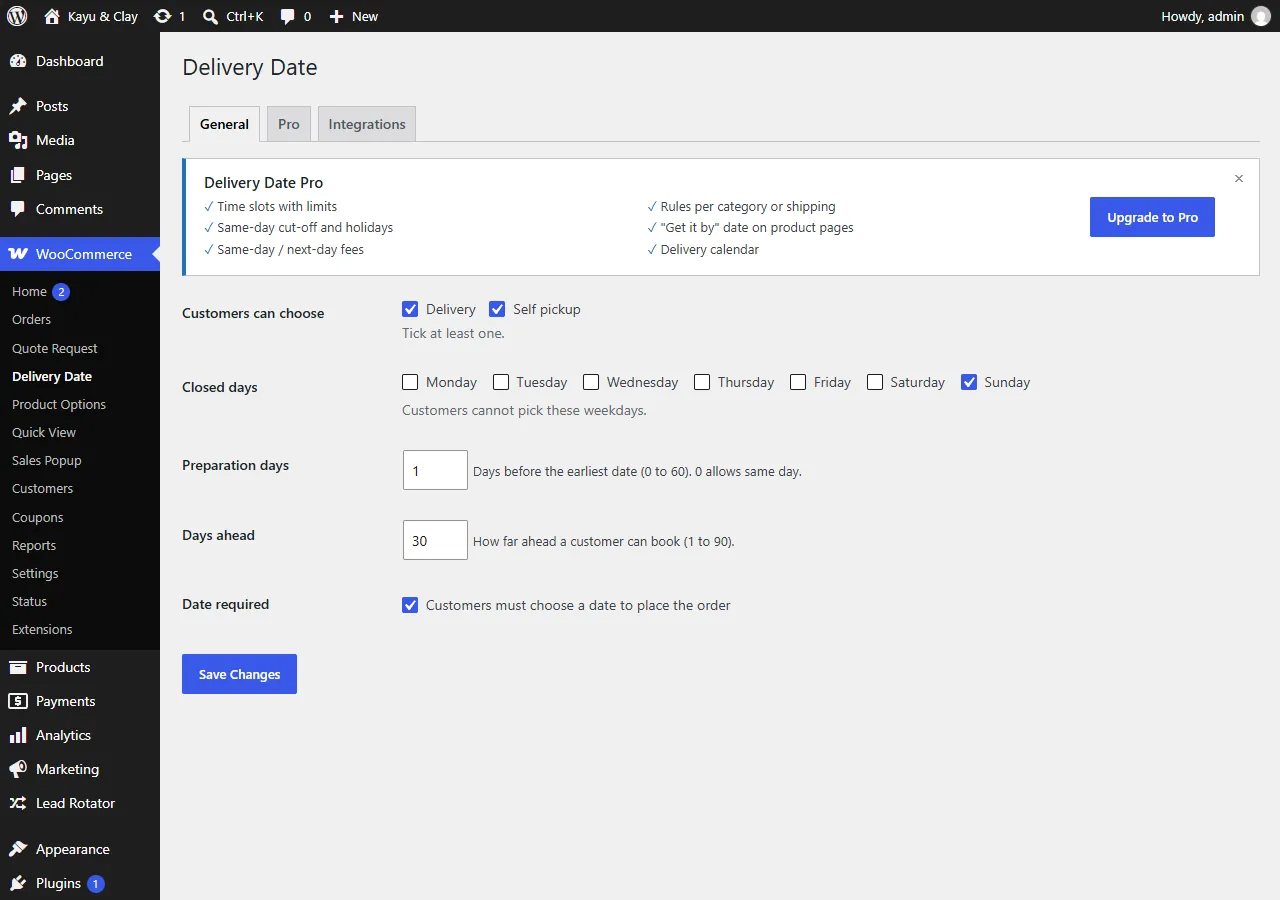1280x900 pixels.
Task: Click the Analytics bar chart icon
Action: point(18,735)
